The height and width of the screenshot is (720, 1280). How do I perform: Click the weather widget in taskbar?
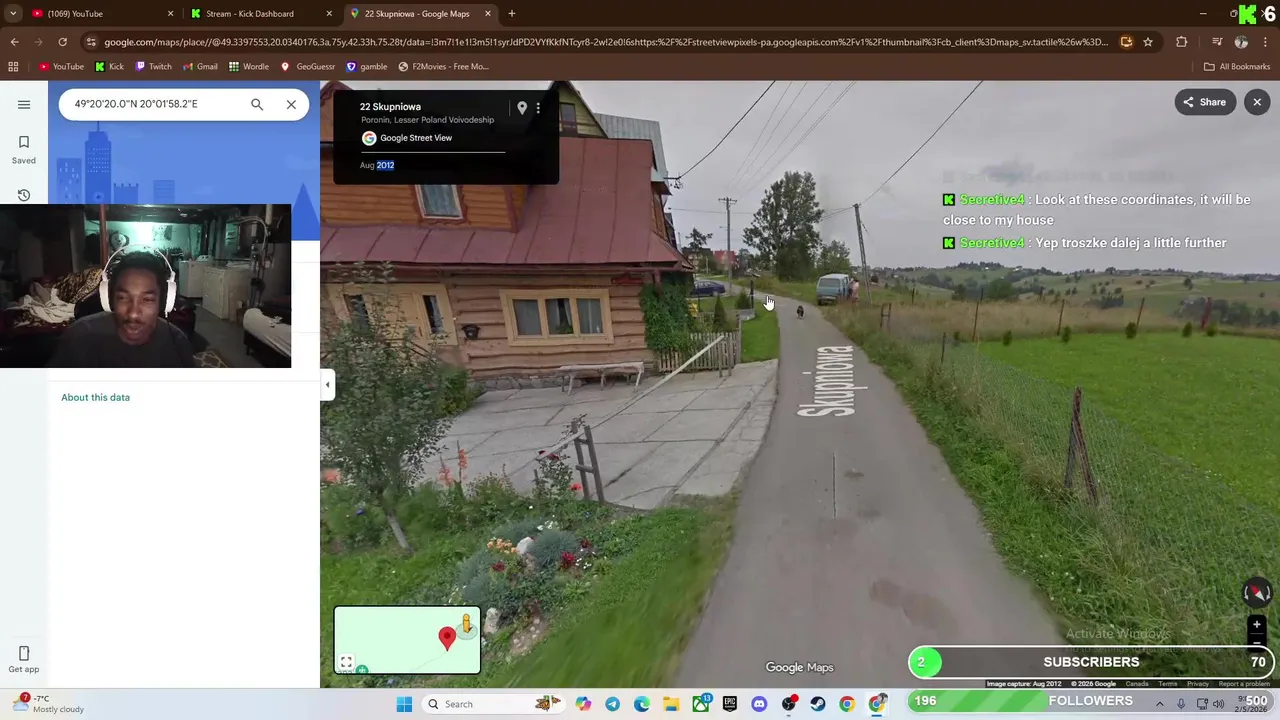point(50,704)
